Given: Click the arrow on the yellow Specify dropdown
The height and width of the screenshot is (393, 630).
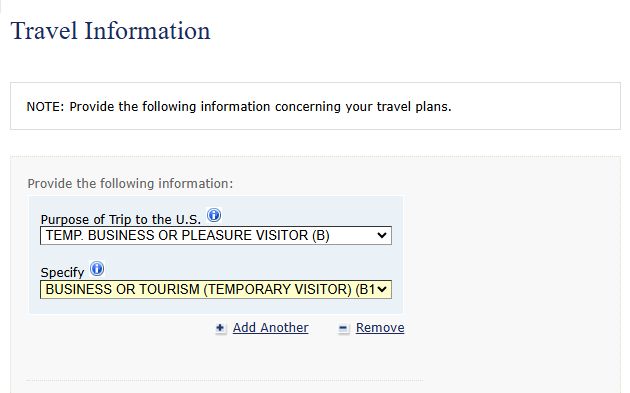Looking at the screenshot, I should [x=382, y=289].
